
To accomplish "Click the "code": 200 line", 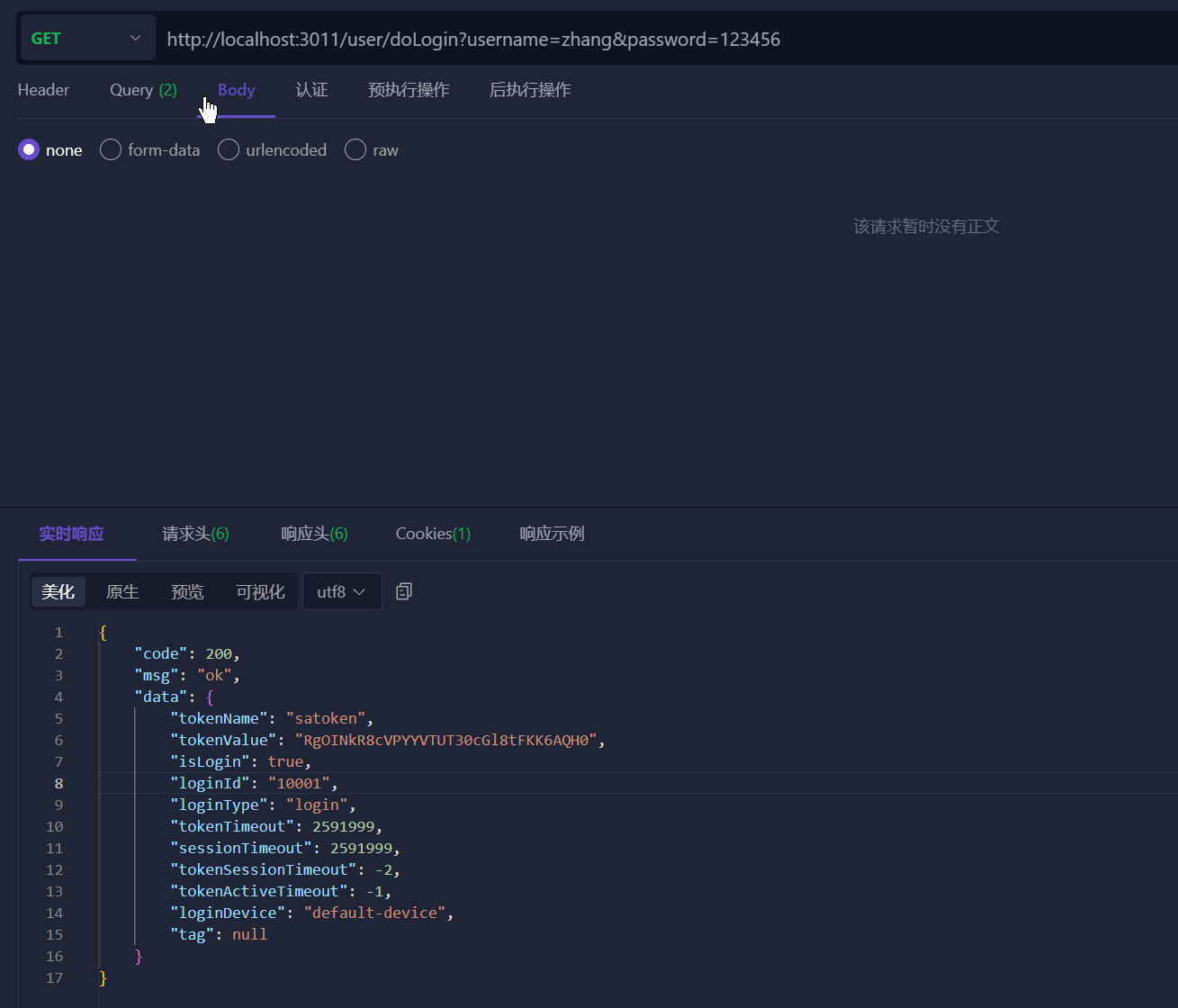I will click(x=187, y=653).
